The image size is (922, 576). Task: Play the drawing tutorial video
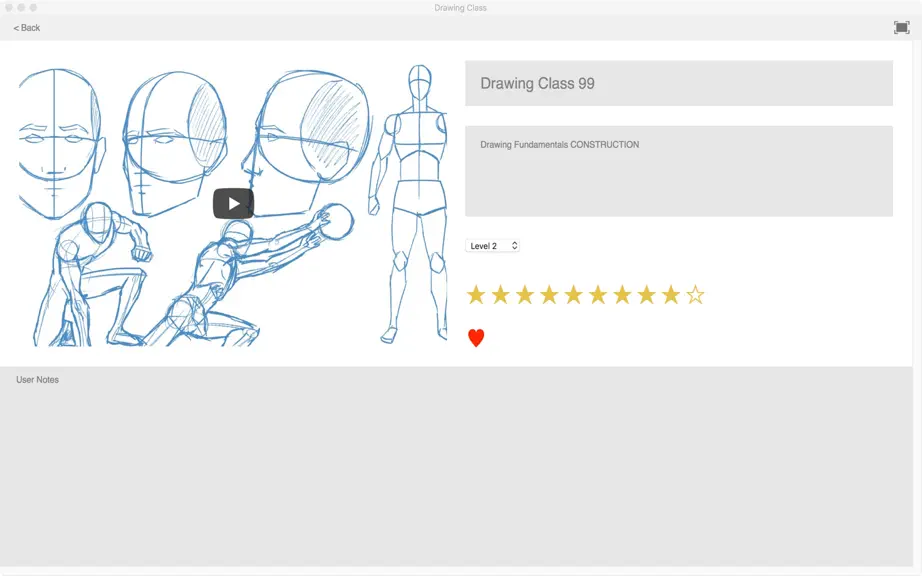pos(233,203)
